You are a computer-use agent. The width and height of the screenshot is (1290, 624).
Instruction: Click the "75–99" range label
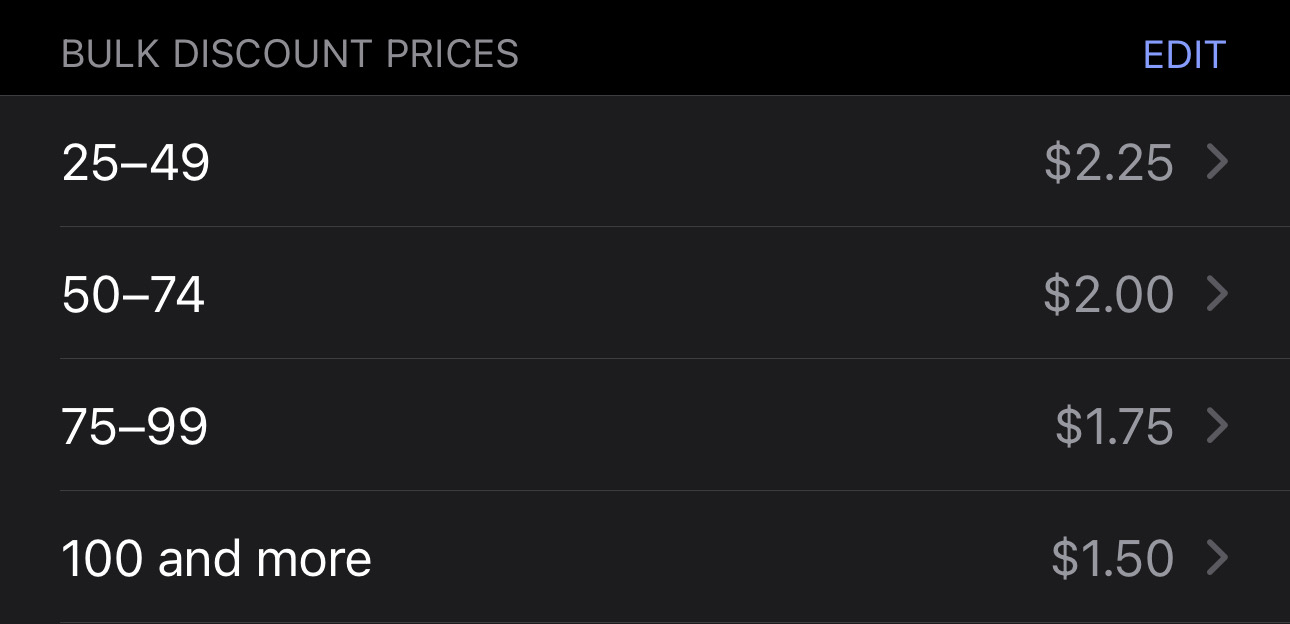click(135, 427)
